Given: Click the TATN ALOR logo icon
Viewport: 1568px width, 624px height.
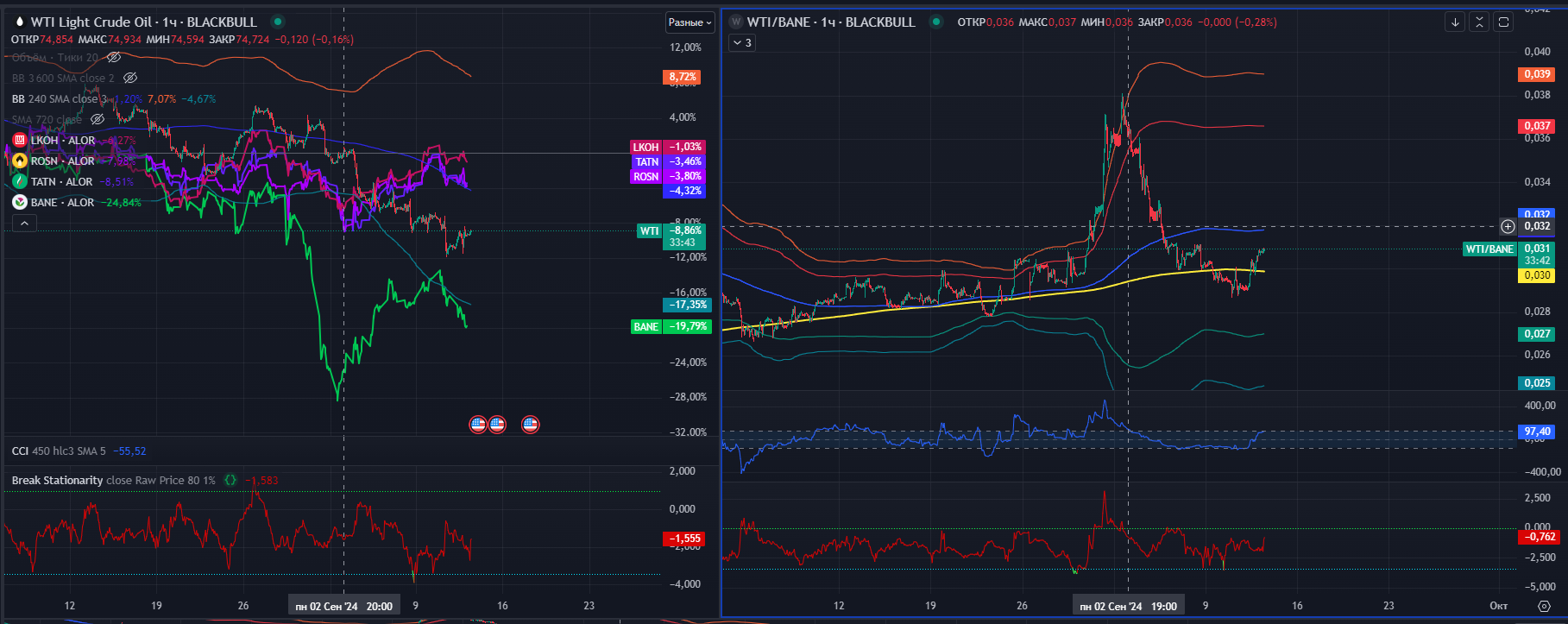Looking at the screenshot, I should pos(20,181).
